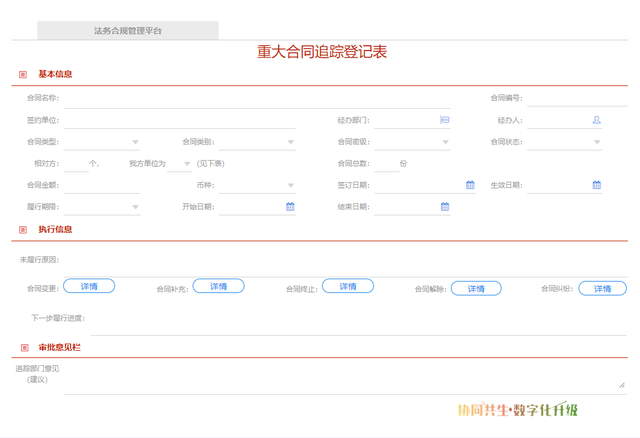Viewport: 640px width, 438px height.
Task: Expand the 合同类型 dropdown
Action: click(135, 142)
